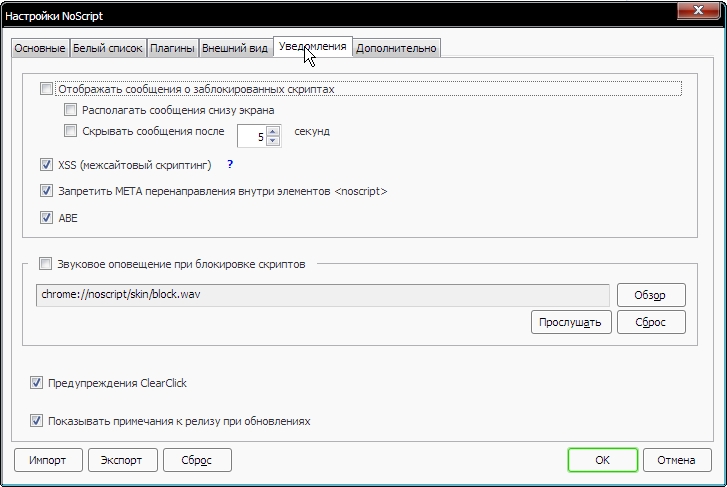Viewport: 727px width, 487px height.
Task: Uncheck Показывать примечания к релизу checkbox
Action: pyautogui.click(x=36, y=421)
